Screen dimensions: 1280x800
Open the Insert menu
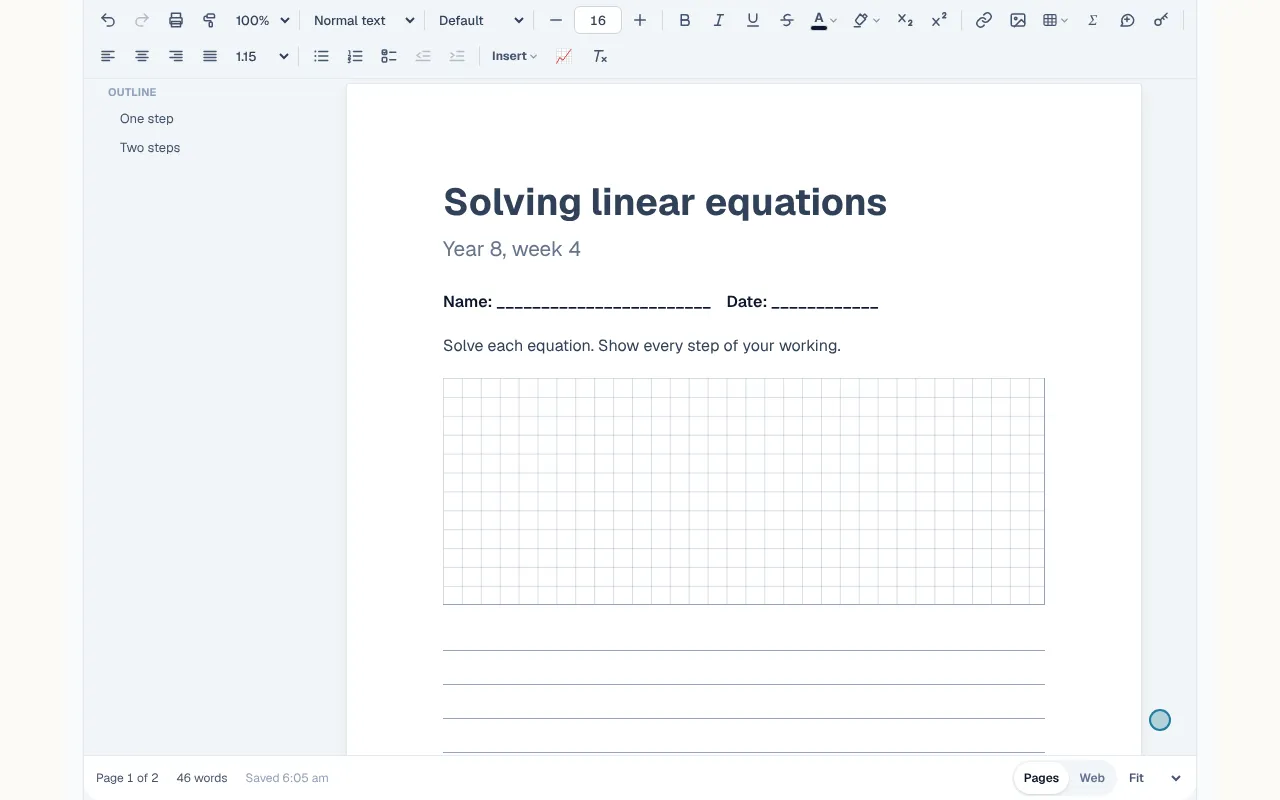514,56
